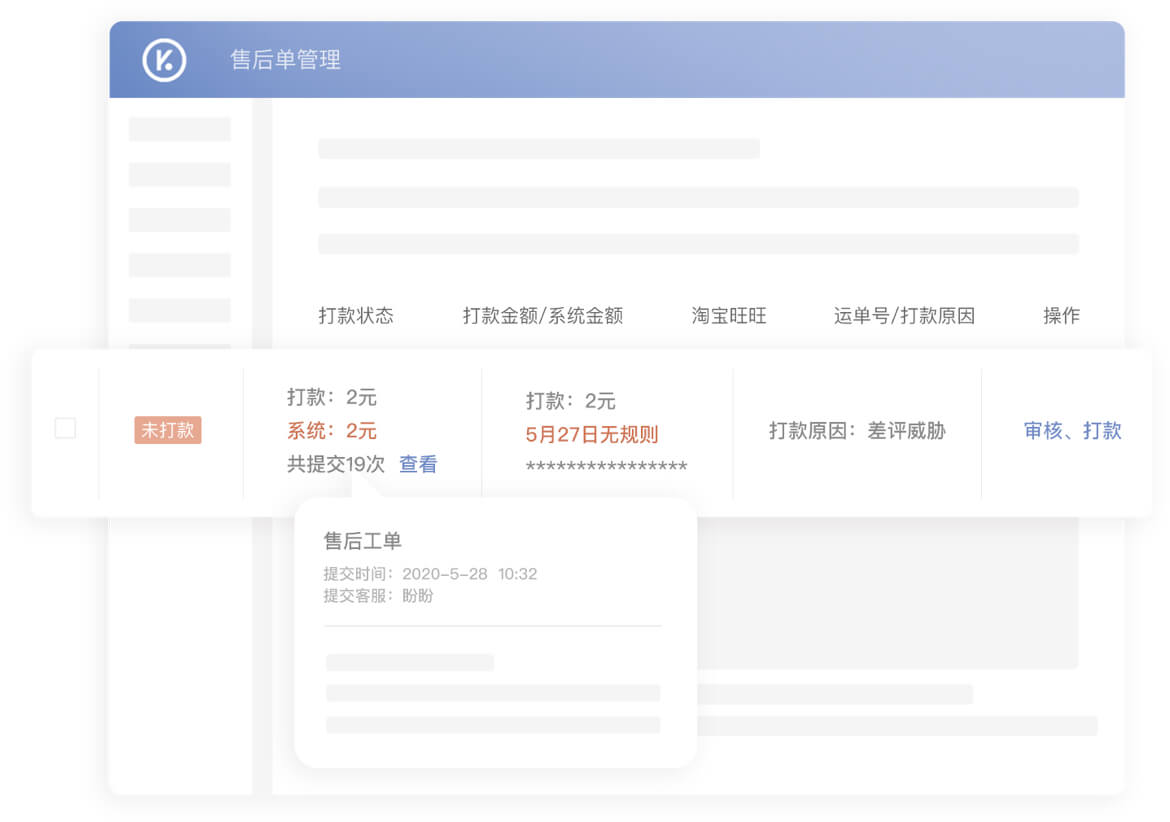Viewport: 1170px width, 822px height.
Task: Click the red 系统：2元 amount
Action: [332, 431]
